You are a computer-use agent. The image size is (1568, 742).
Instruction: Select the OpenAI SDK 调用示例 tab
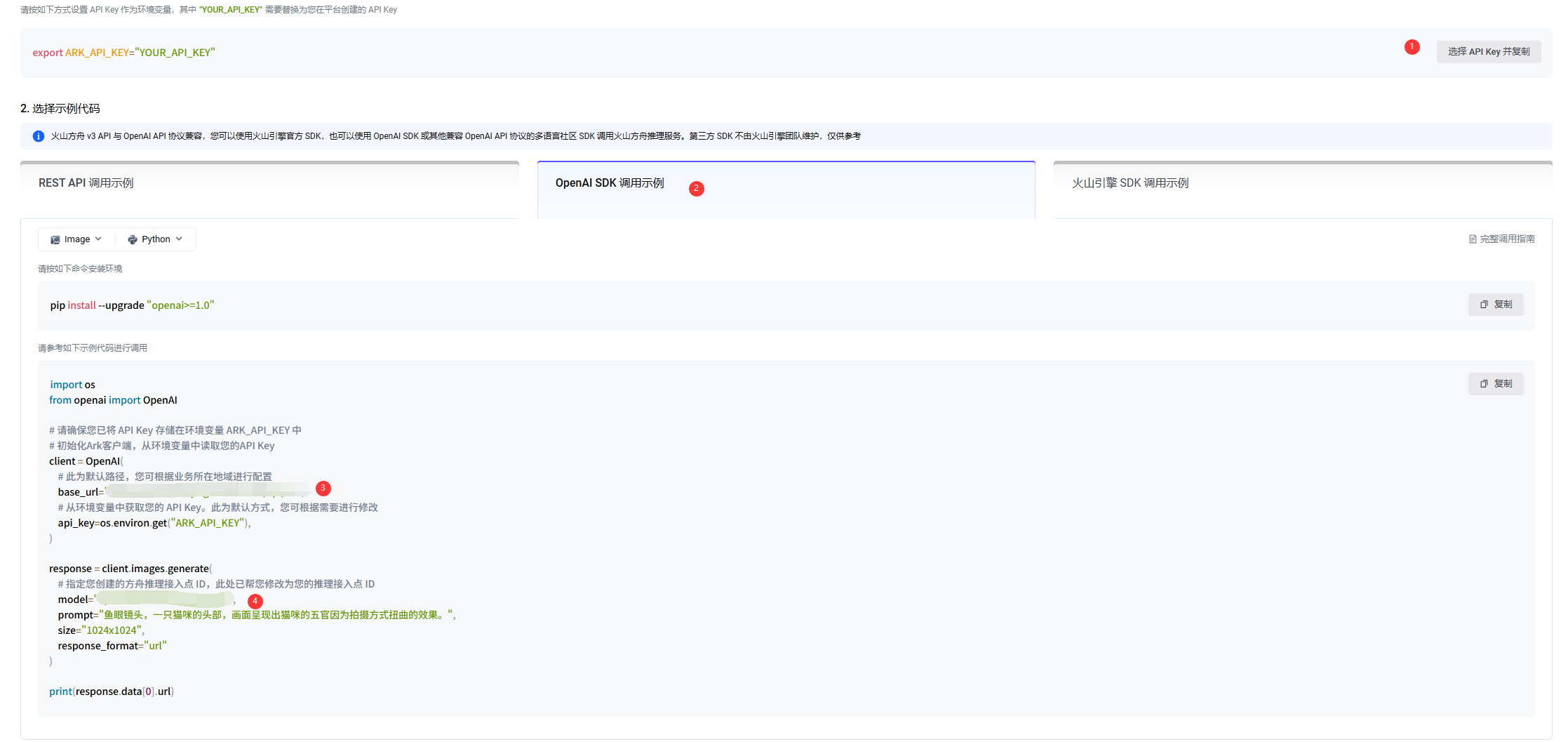click(609, 183)
